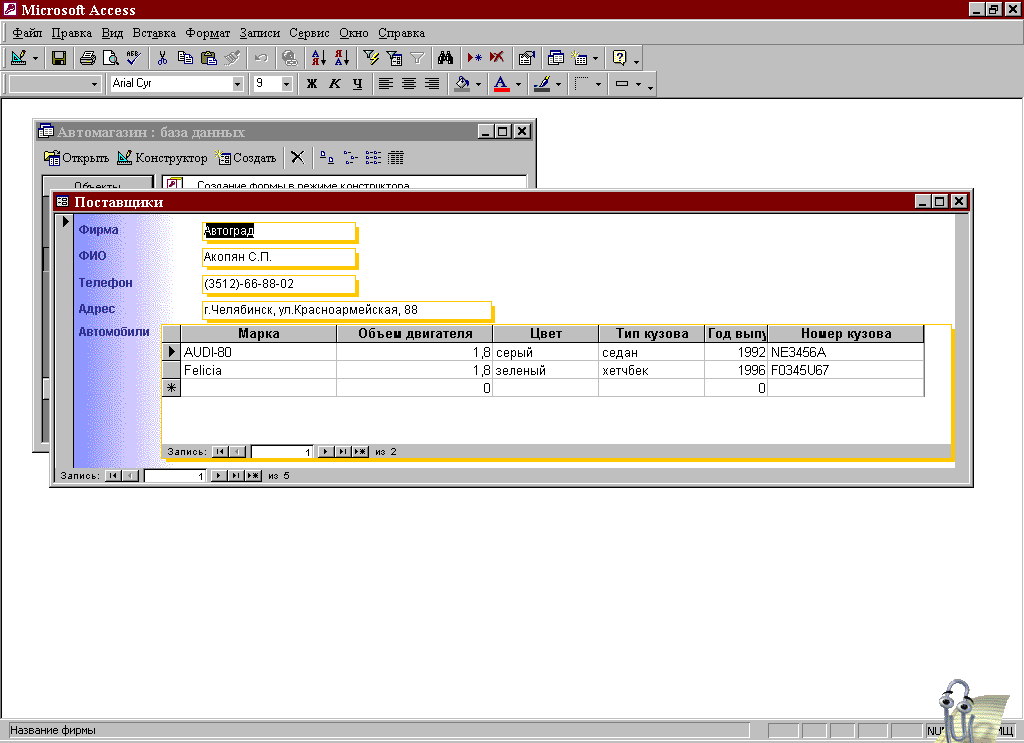Open the Правка menu

point(71,33)
